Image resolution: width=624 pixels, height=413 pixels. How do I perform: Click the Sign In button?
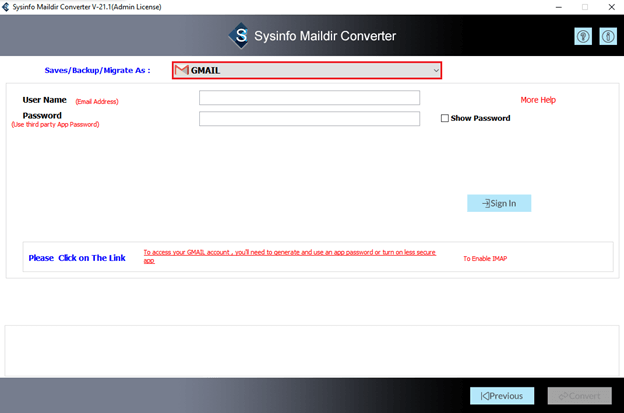click(499, 203)
